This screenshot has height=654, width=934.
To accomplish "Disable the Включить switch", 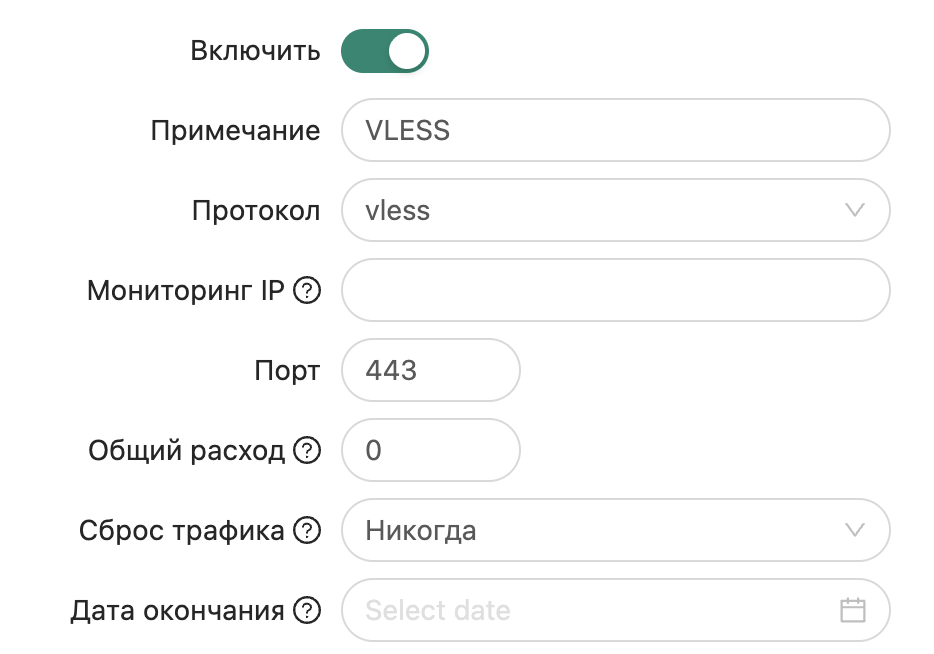I will (385, 51).
